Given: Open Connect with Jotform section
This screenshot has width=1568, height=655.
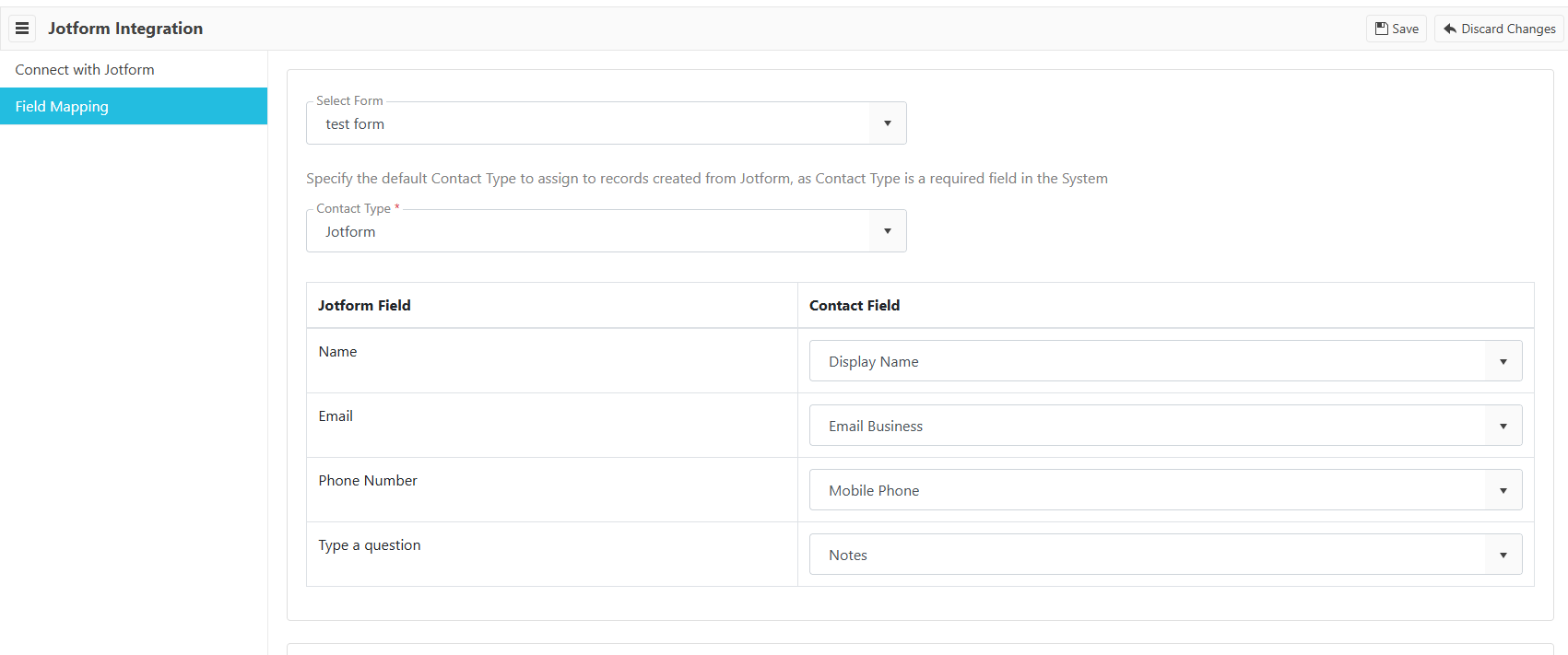Looking at the screenshot, I should (134, 69).
